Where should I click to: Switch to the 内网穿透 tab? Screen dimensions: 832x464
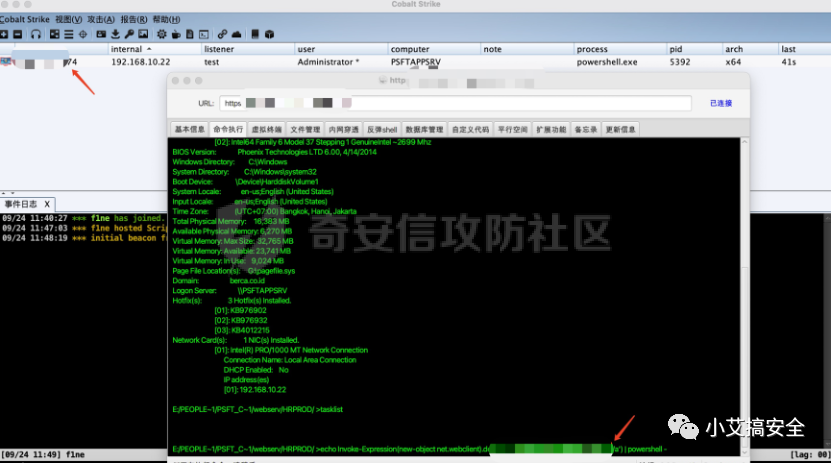pos(343,129)
